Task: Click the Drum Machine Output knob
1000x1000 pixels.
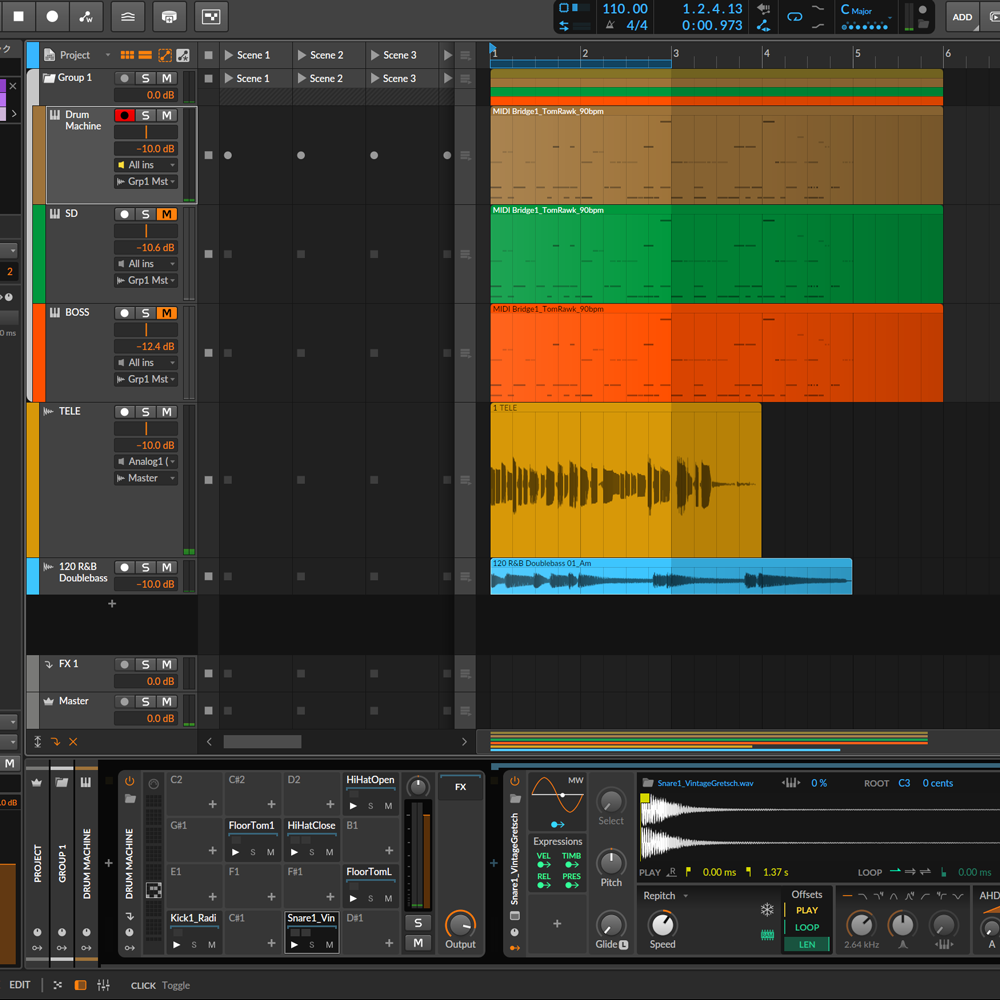Action: [460, 925]
